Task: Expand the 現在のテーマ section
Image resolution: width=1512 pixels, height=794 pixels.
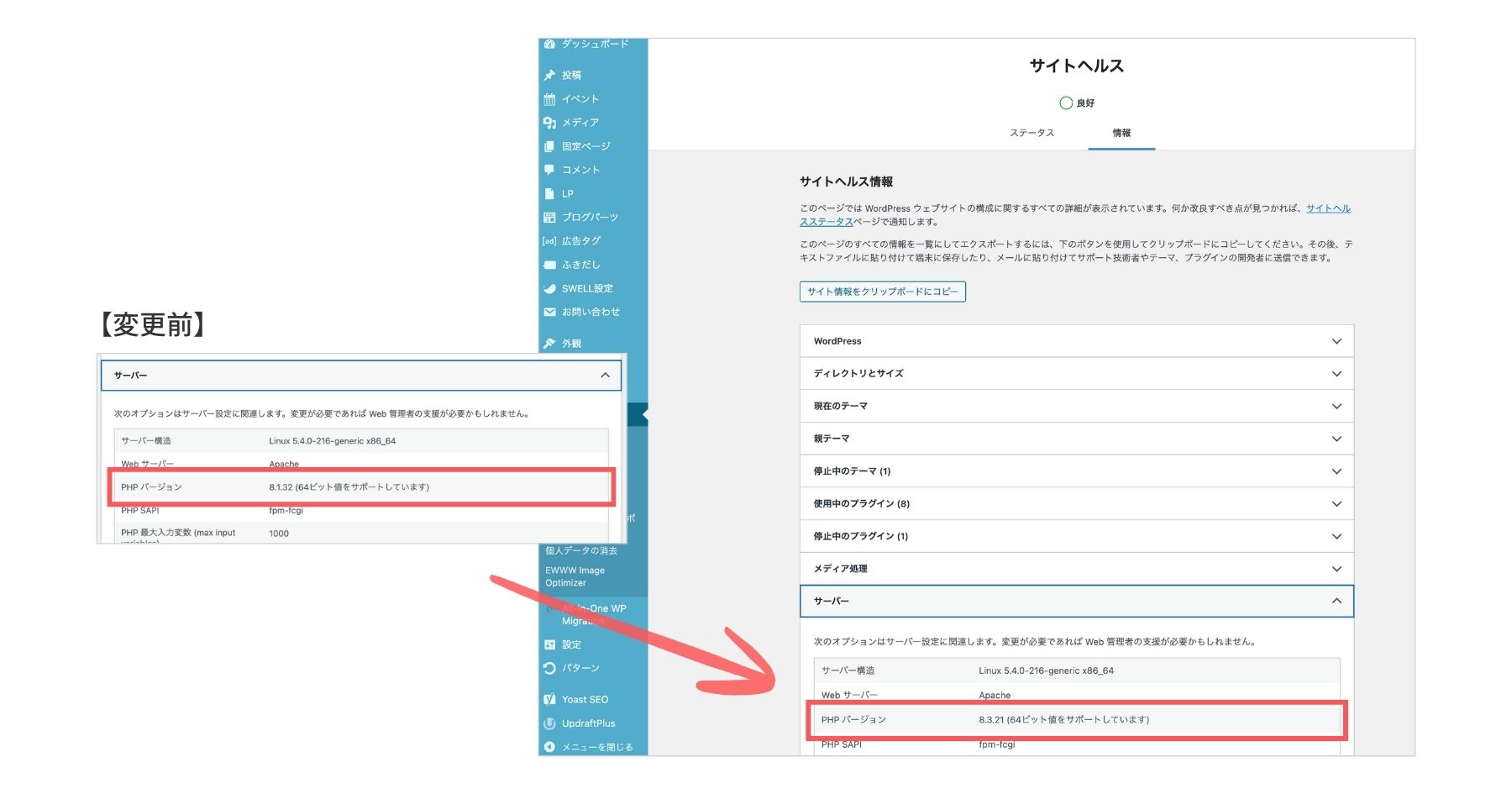Action: click(x=1076, y=406)
